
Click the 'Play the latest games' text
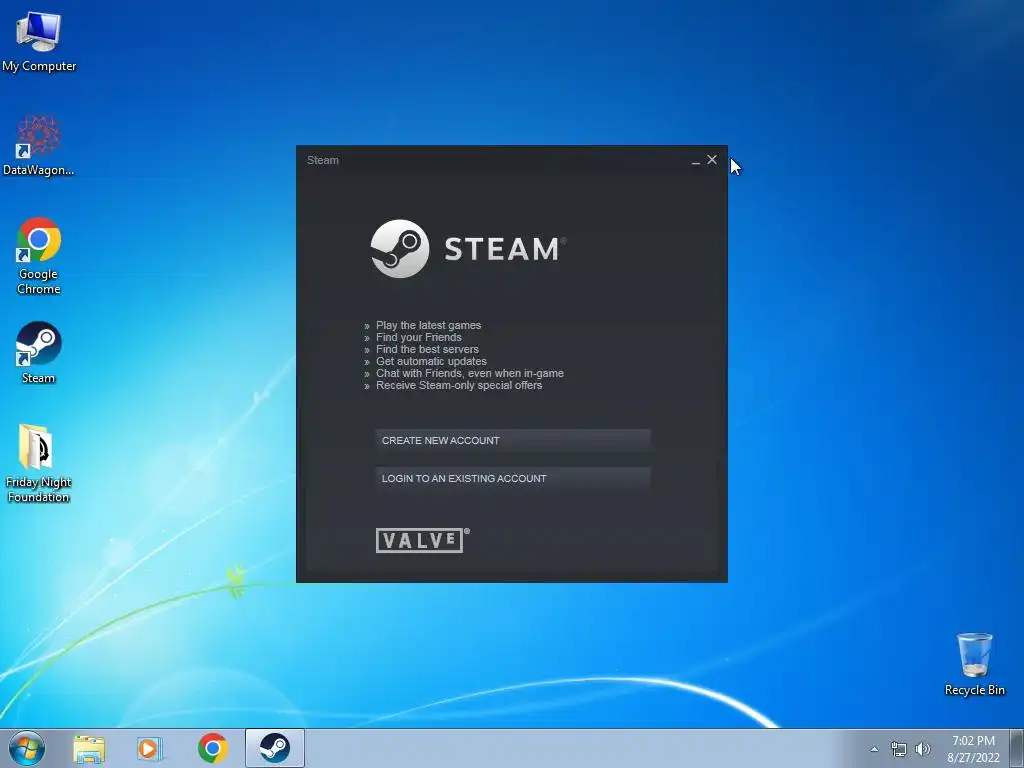[x=428, y=325]
